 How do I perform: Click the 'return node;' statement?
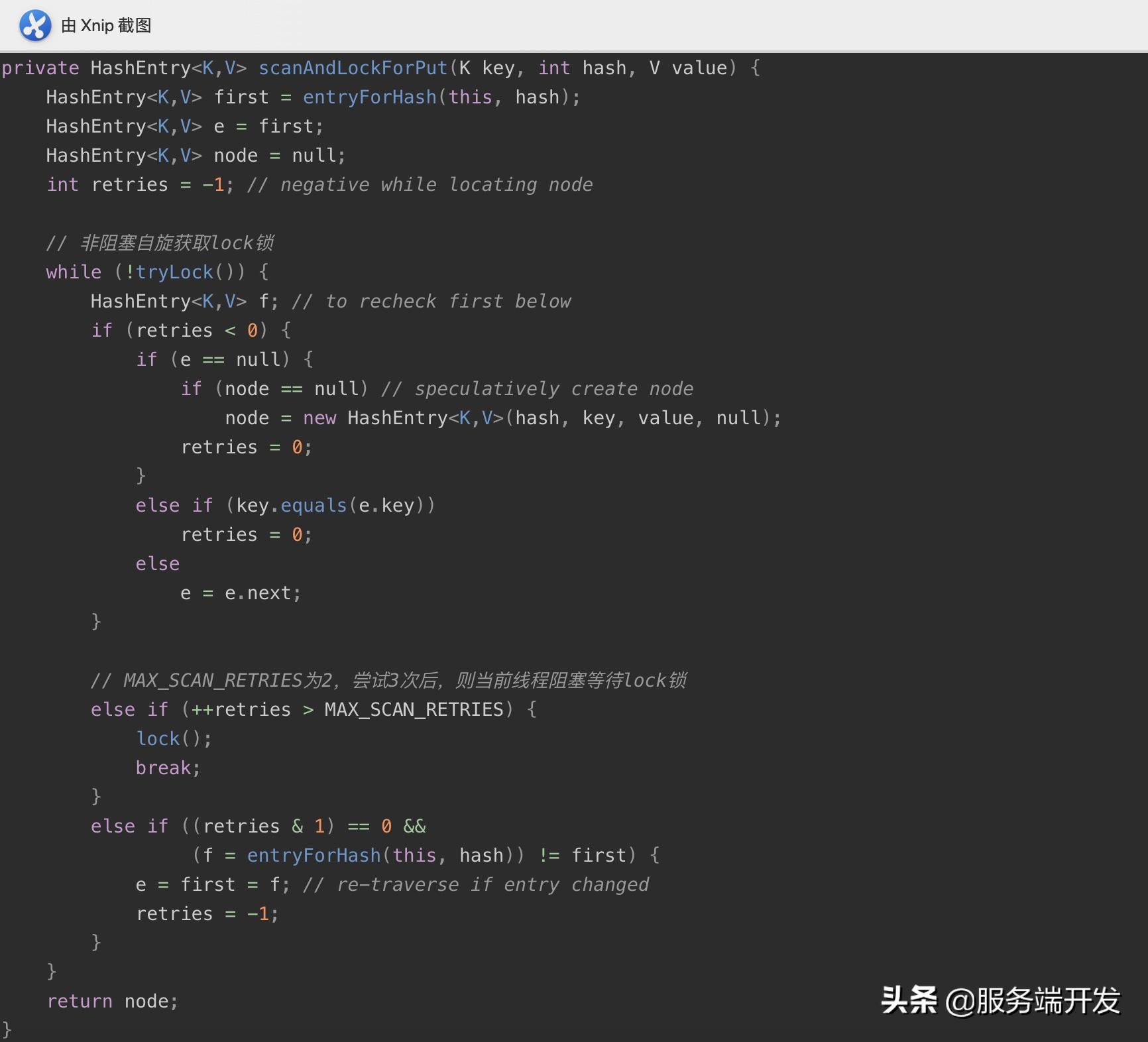tap(112, 1002)
